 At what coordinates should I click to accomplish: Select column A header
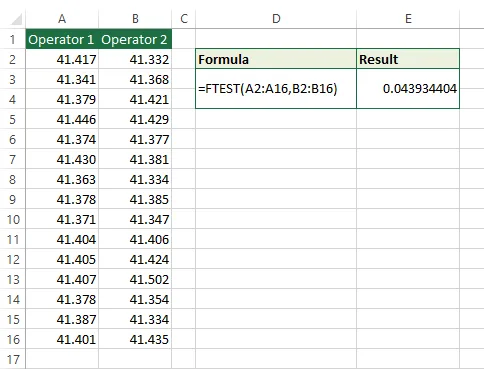(x=62, y=19)
